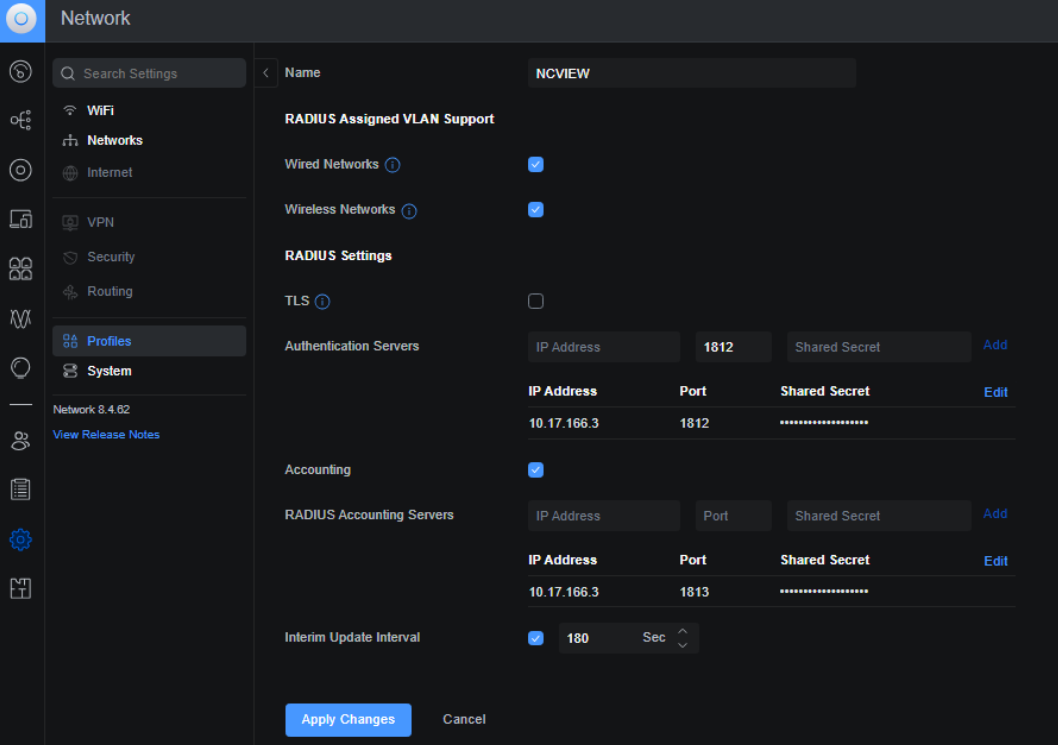Click Edit for RADIUS Accounting Servers table

(996, 561)
